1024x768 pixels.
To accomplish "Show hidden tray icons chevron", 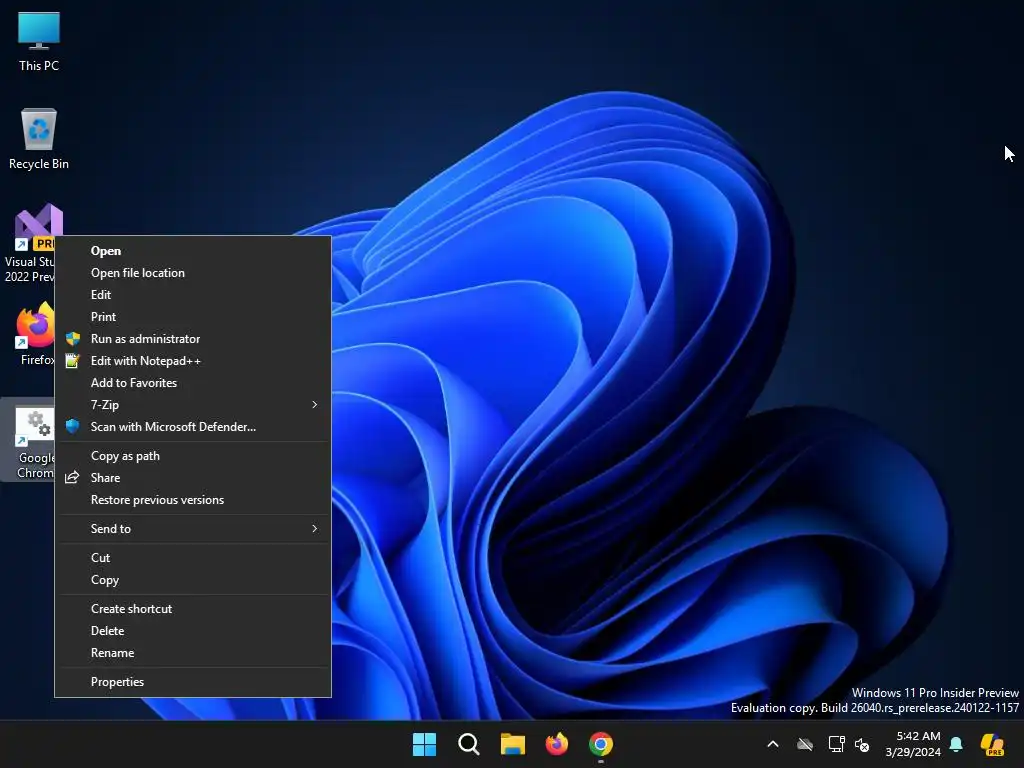I will (773, 744).
